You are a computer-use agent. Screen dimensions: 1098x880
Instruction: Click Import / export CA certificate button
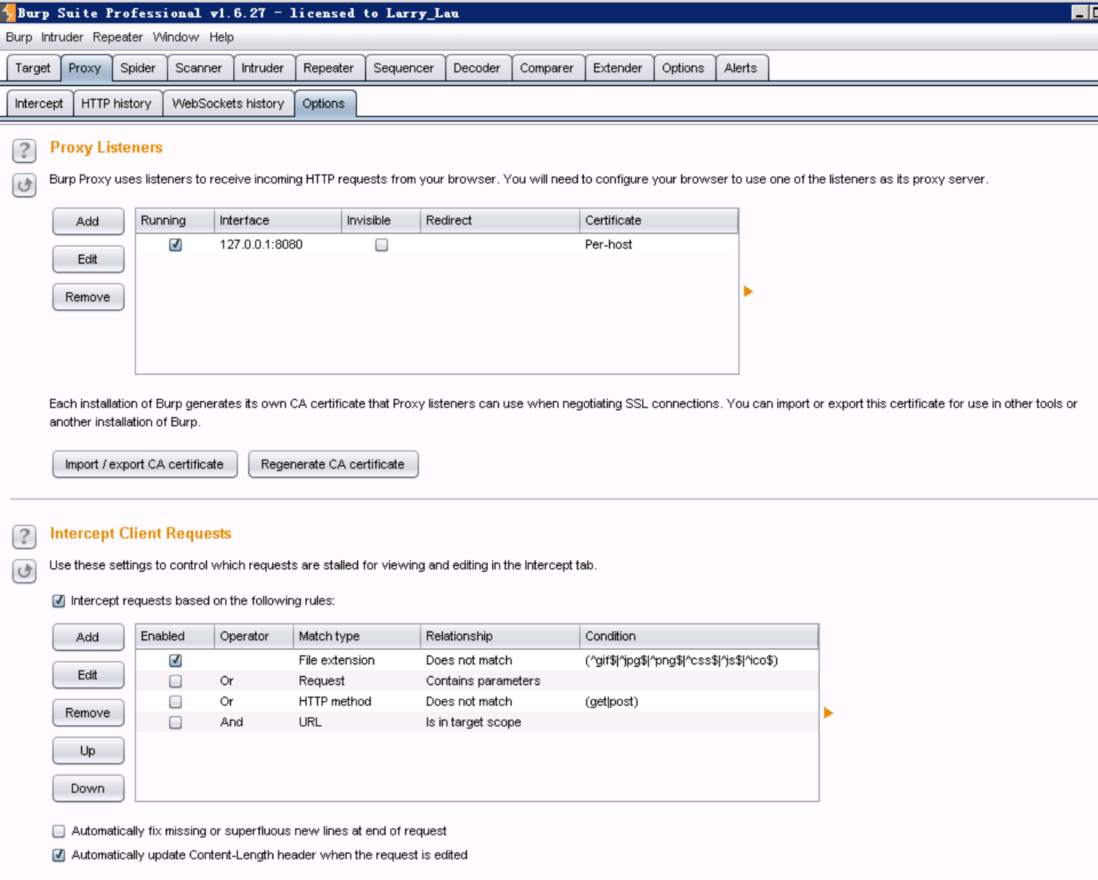(x=144, y=464)
